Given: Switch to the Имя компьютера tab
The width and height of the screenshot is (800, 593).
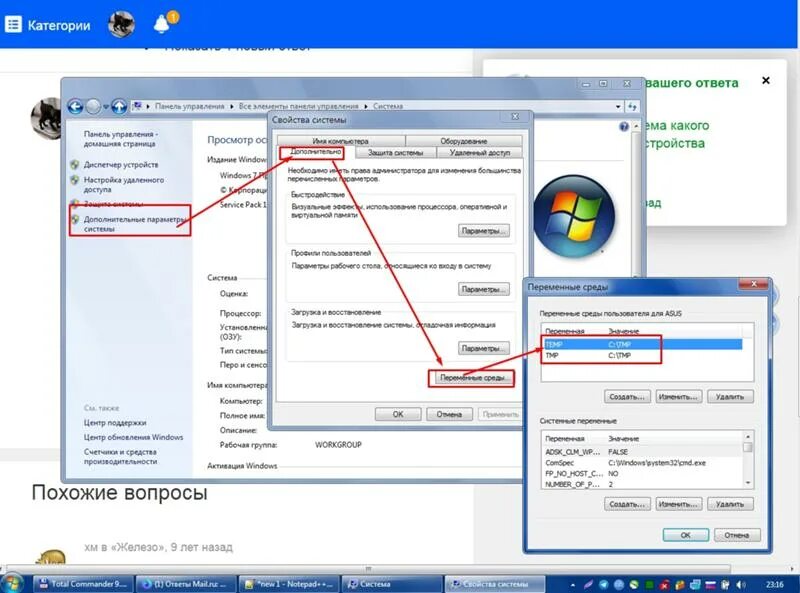Looking at the screenshot, I should coord(340,141).
